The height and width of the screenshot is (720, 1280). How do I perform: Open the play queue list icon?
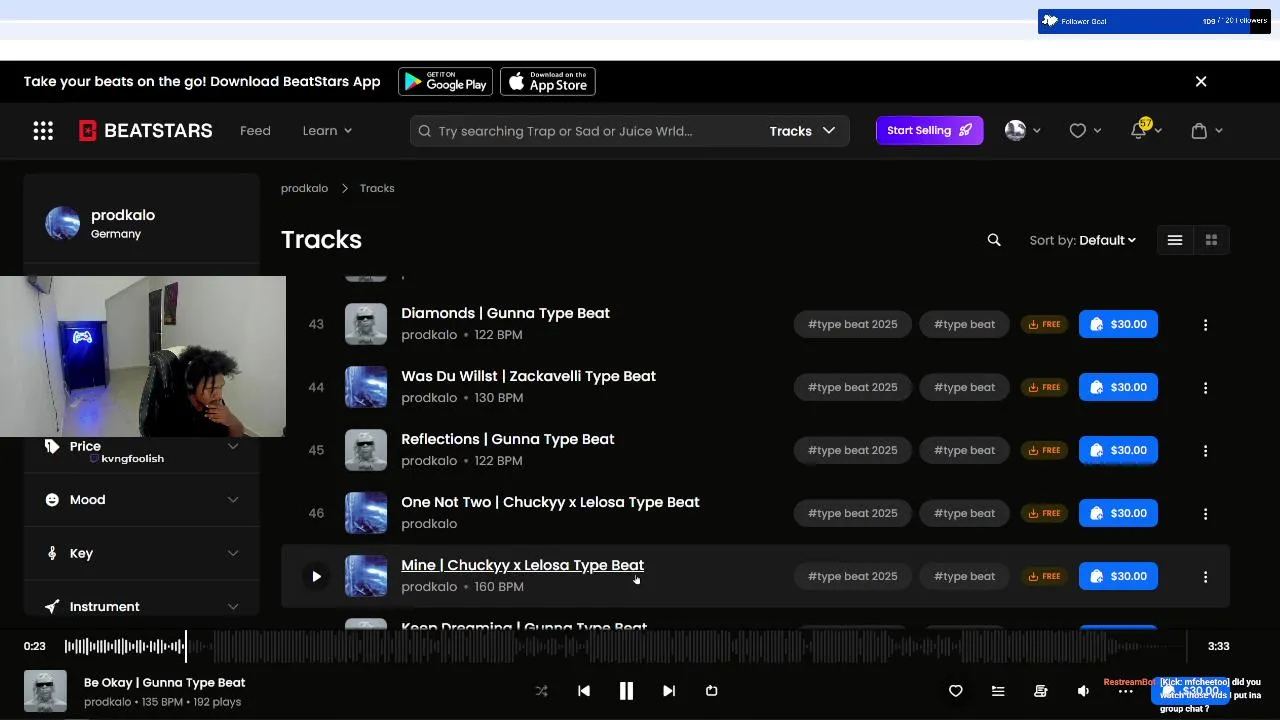coord(998,691)
